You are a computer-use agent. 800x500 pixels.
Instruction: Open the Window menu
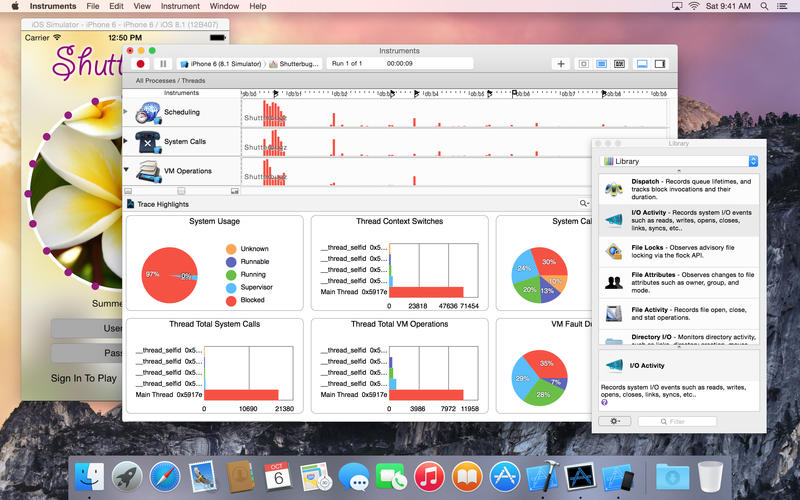pyautogui.click(x=224, y=6)
